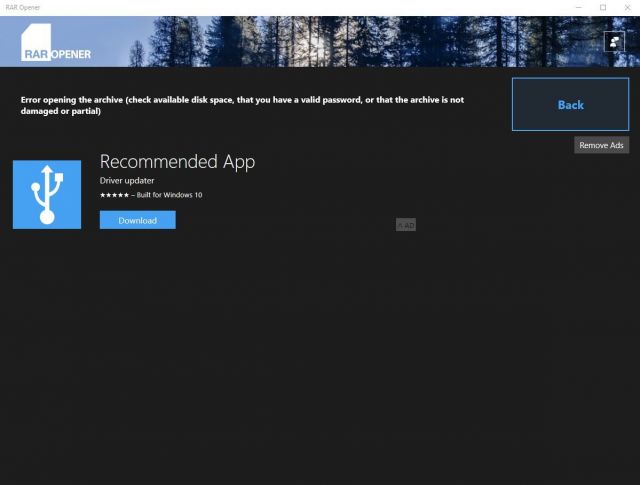Click the empty dark area below the ad
The height and width of the screenshot is (485, 640).
320,360
